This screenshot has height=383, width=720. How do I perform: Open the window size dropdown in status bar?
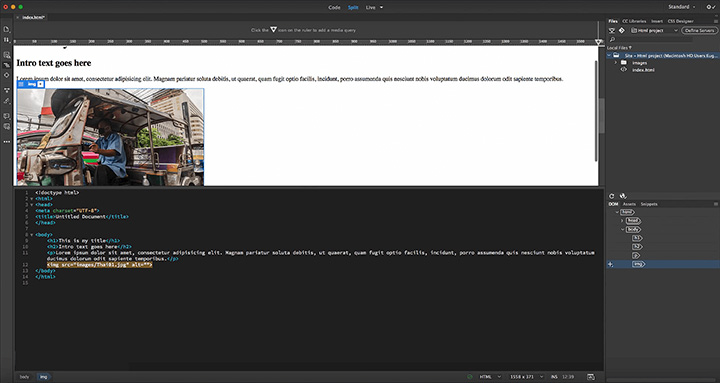(x=526, y=377)
